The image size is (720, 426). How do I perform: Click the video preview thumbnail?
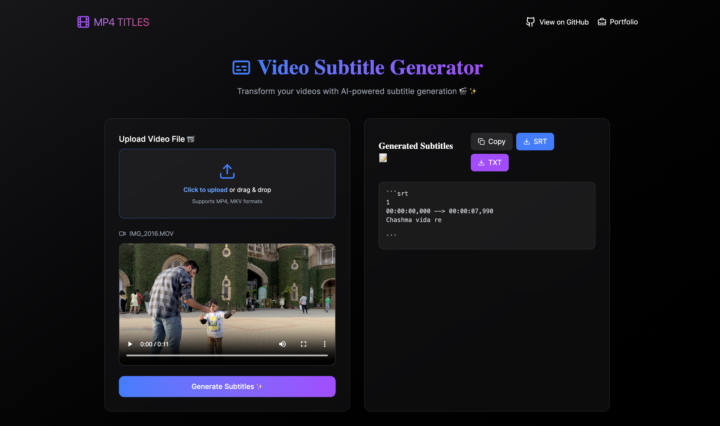(x=227, y=304)
